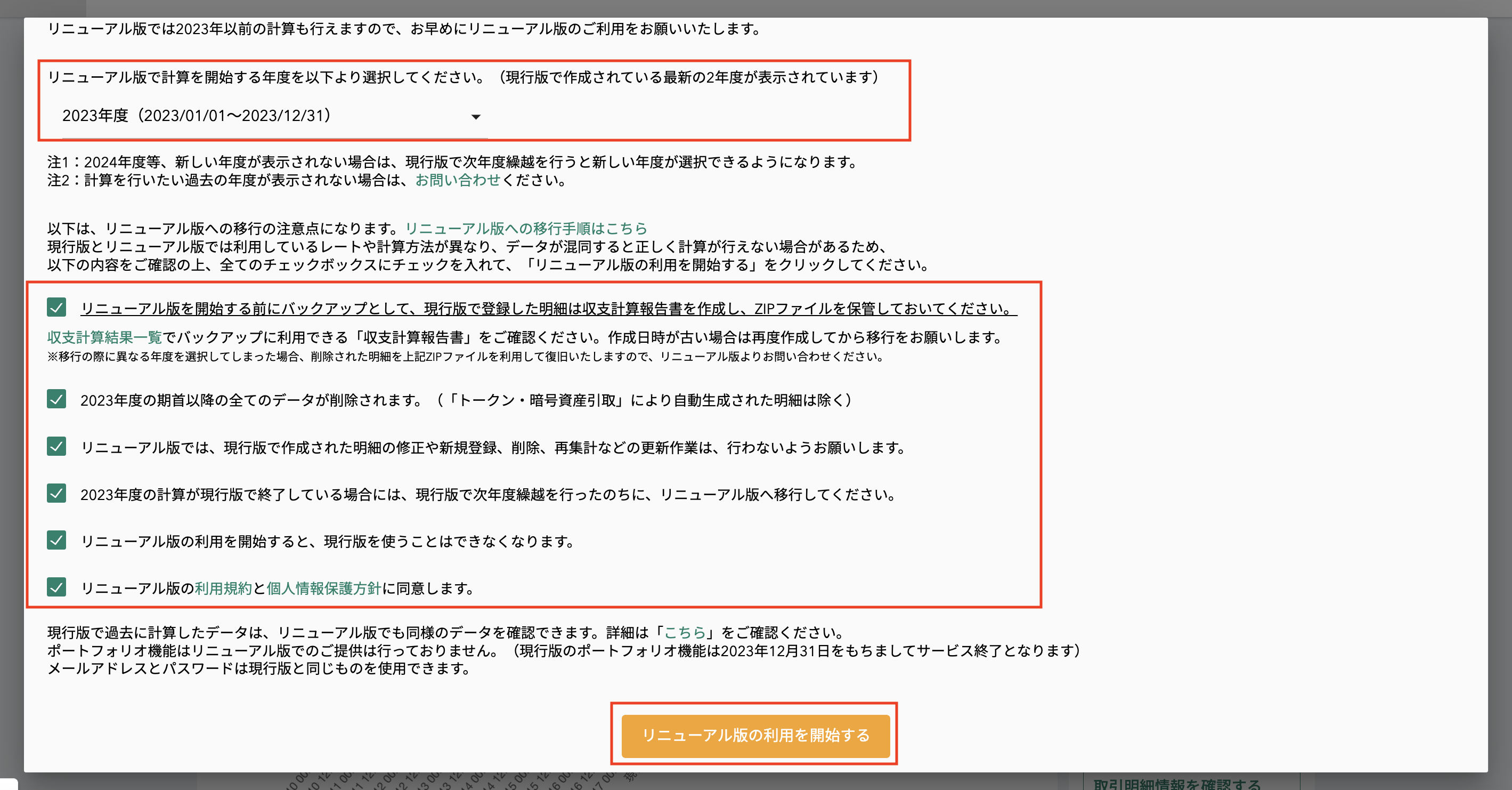
Task: Open the fiscal year dropdown showing 2023年度
Action: 275,116
